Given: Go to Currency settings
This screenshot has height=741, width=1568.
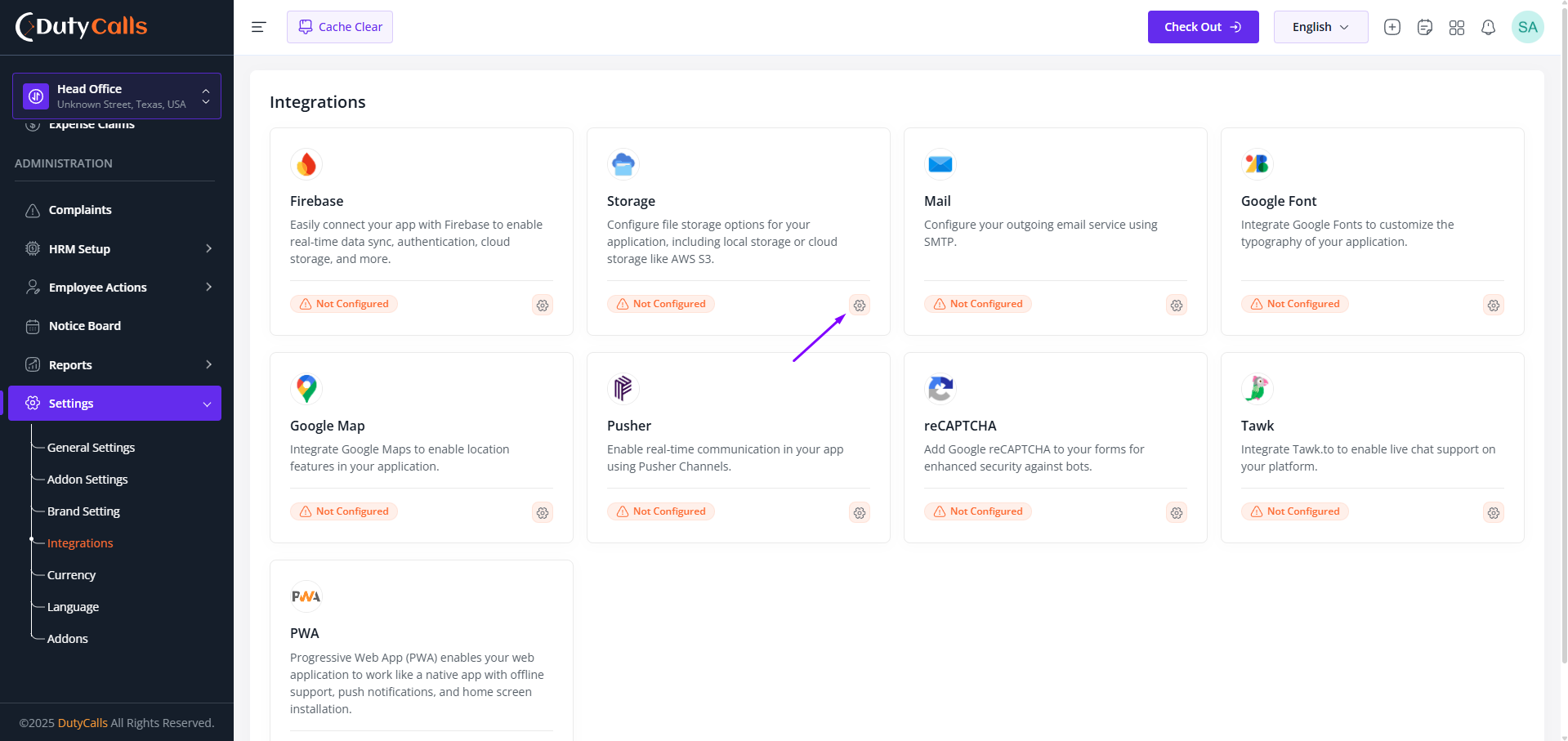Looking at the screenshot, I should click(71, 575).
